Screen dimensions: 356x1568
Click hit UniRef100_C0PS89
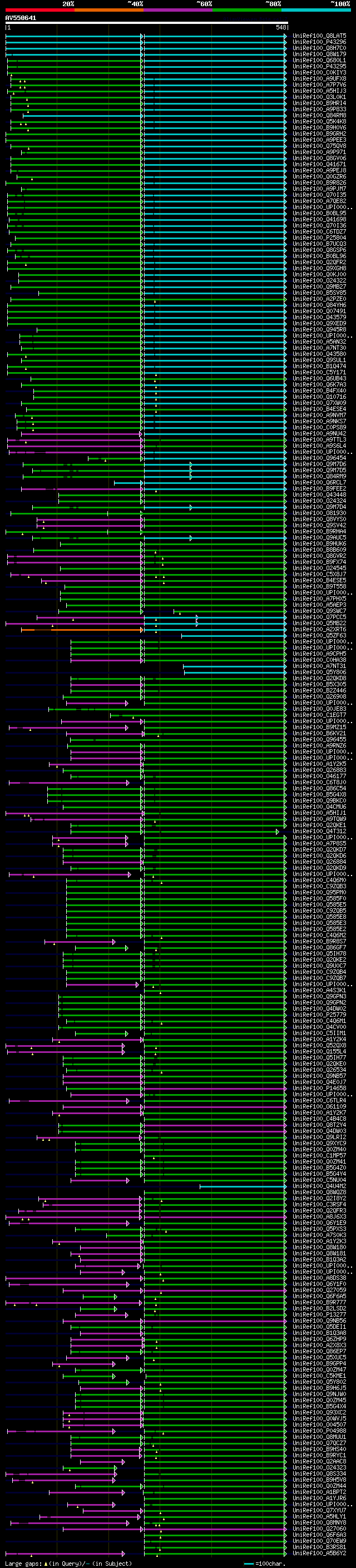pyautogui.click(x=319, y=427)
